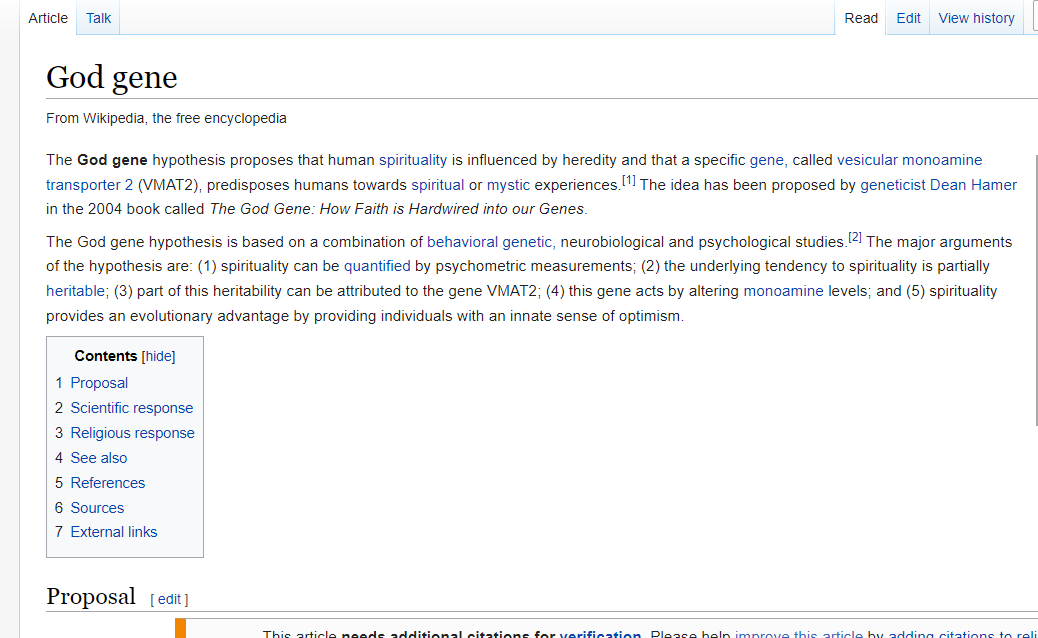Screen dimensions: 1038x638
Task: Edit the Proposal section
Action: coord(169,599)
